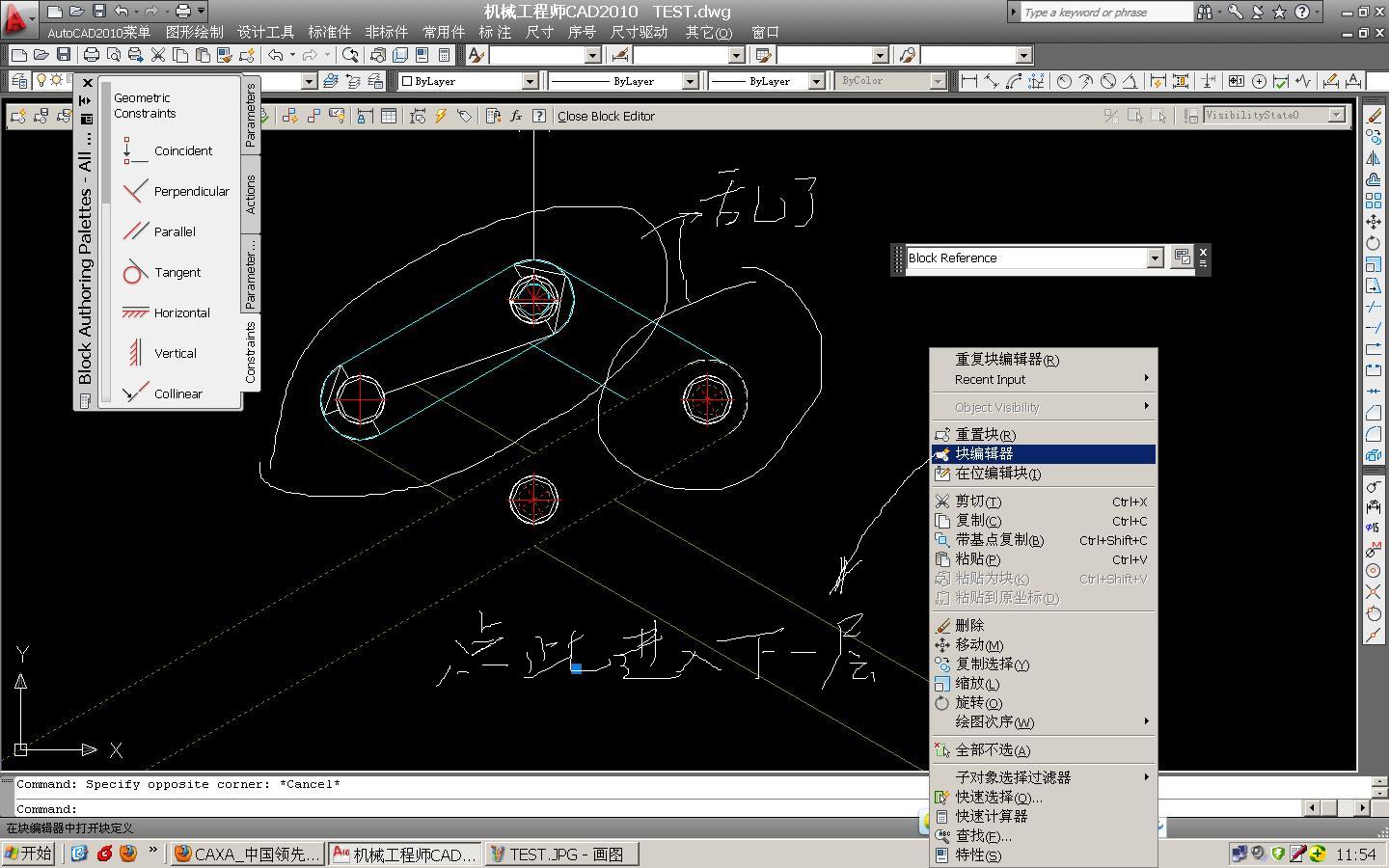Click the keyword search input field
Screen dimensions: 1389x868
tap(1104, 13)
